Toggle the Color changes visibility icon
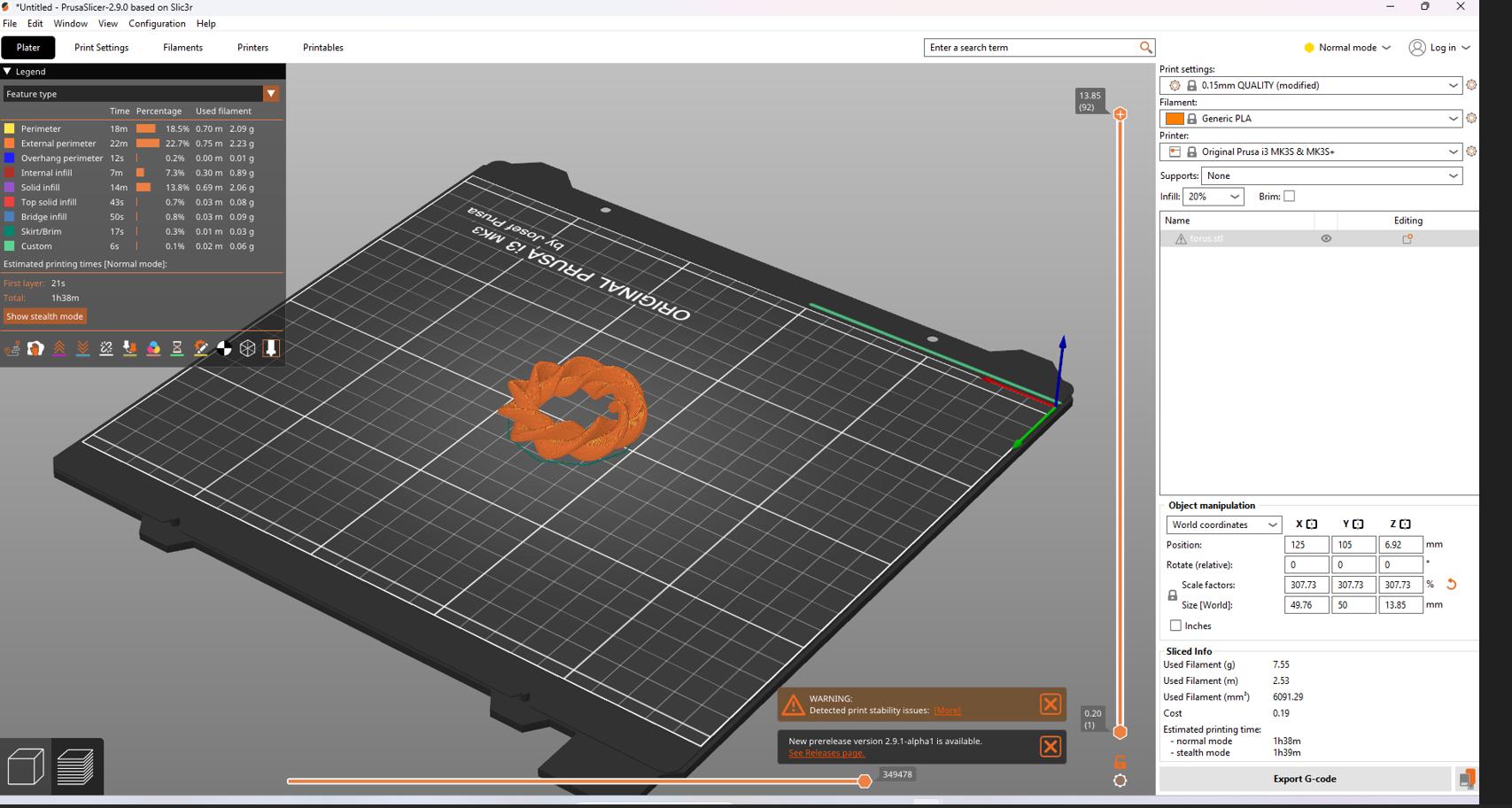Viewport: 1512px width, 808px height. [153, 348]
